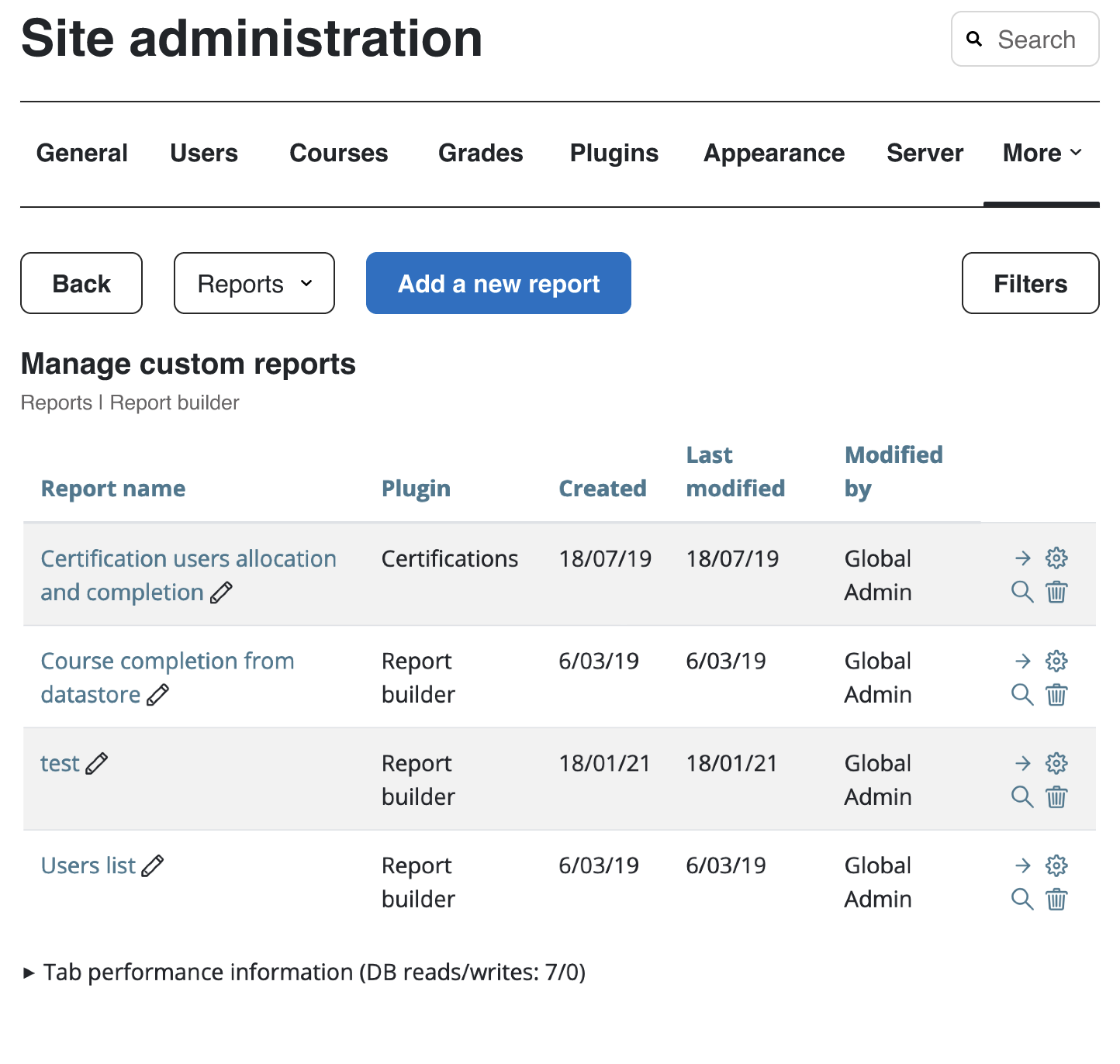Click pencil icon next to test report name
The height and width of the screenshot is (1064, 1120).
[x=96, y=764]
